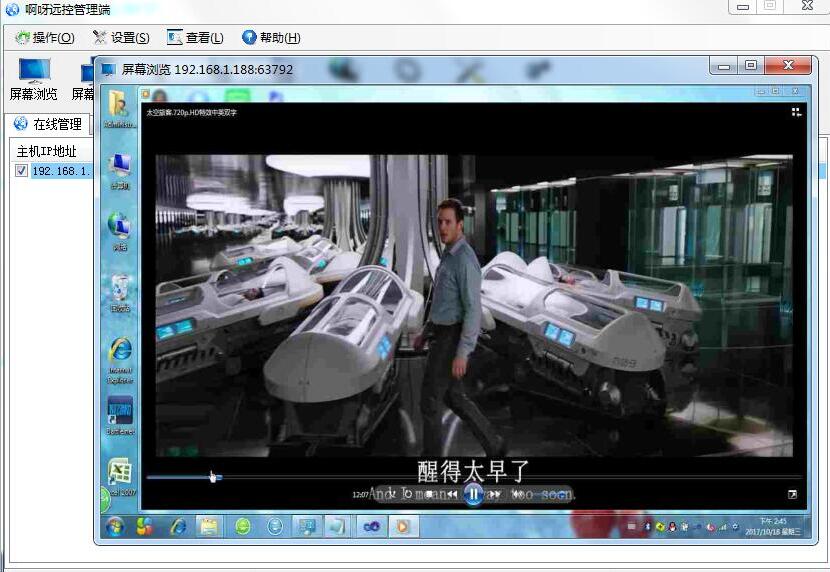Screen dimensions: 830x572
Task: Open the 设置(S) menu
Action: coord(121,38)
